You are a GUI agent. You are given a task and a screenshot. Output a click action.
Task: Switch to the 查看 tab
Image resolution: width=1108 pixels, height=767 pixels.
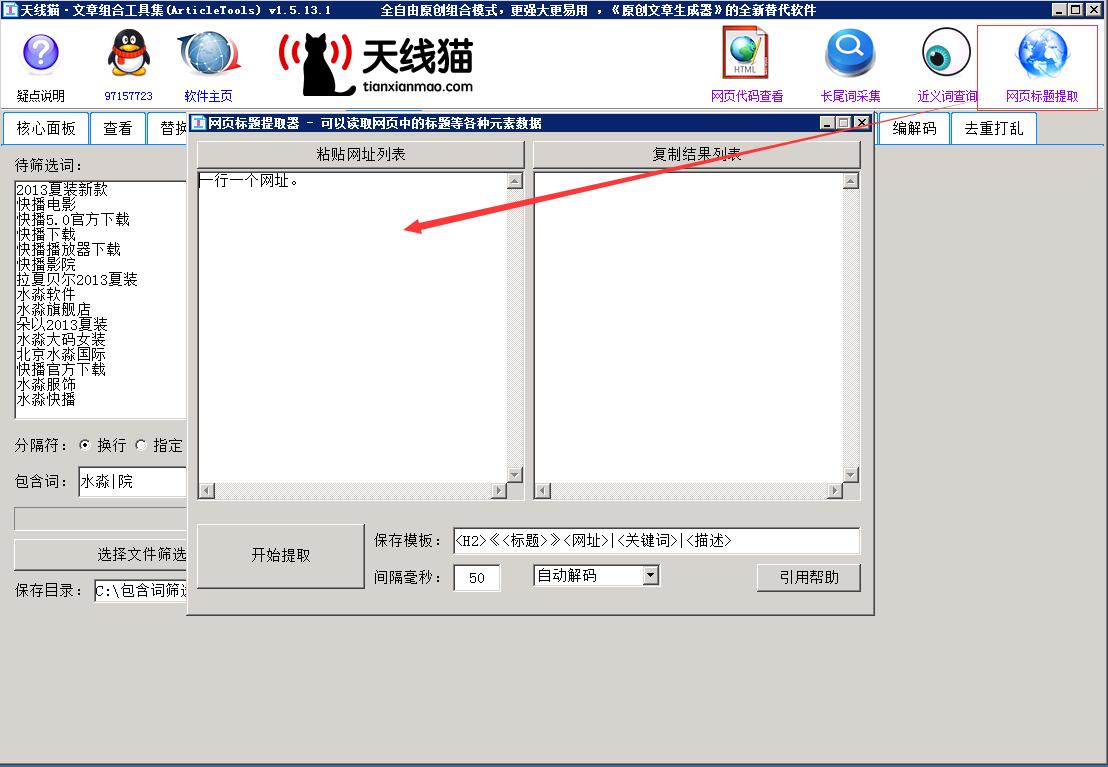point(118,128)
